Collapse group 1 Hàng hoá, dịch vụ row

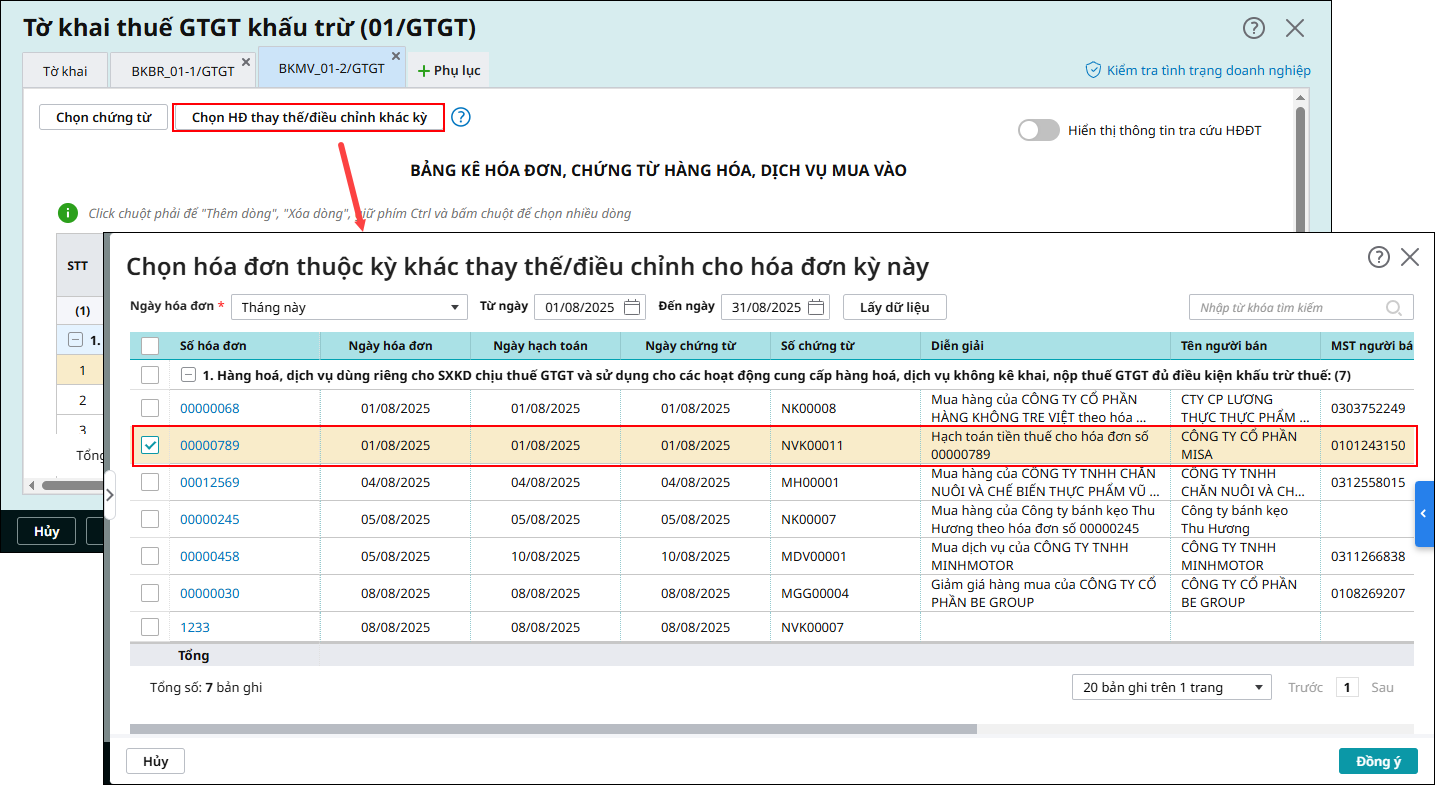coord(188,375)
